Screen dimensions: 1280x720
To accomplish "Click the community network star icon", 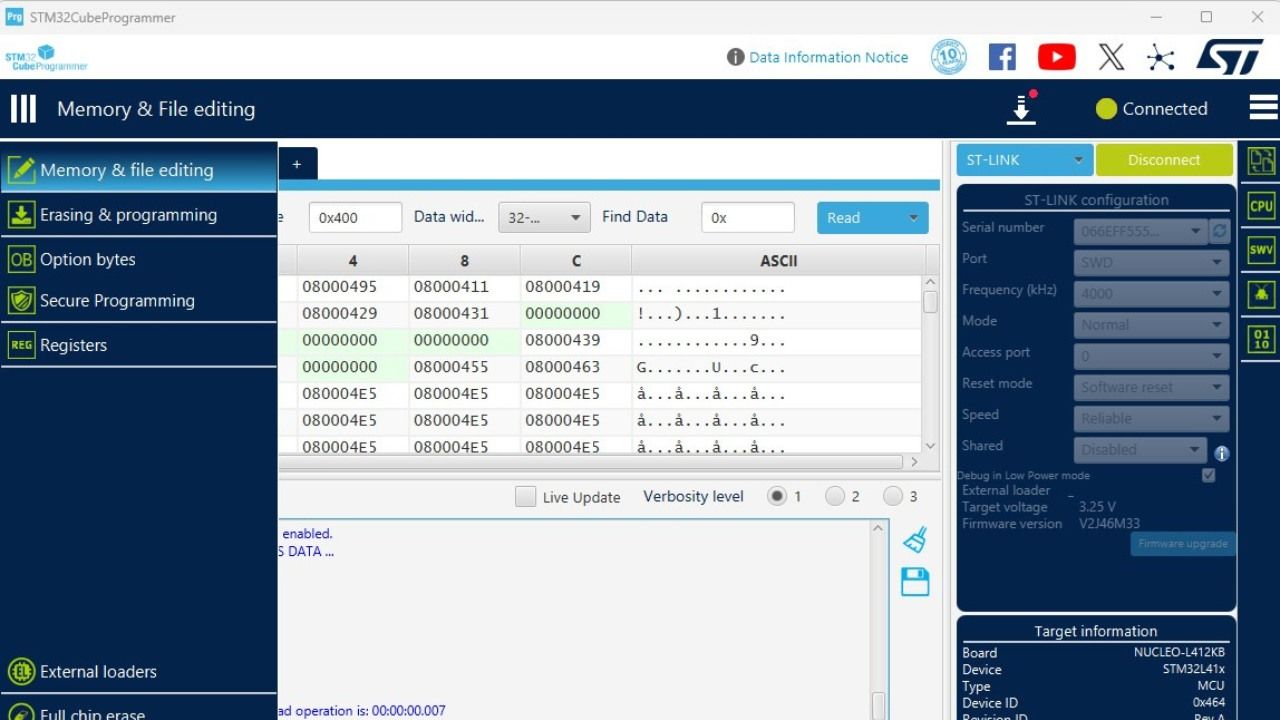I will pyautogui.click(x=1160, y=57).
